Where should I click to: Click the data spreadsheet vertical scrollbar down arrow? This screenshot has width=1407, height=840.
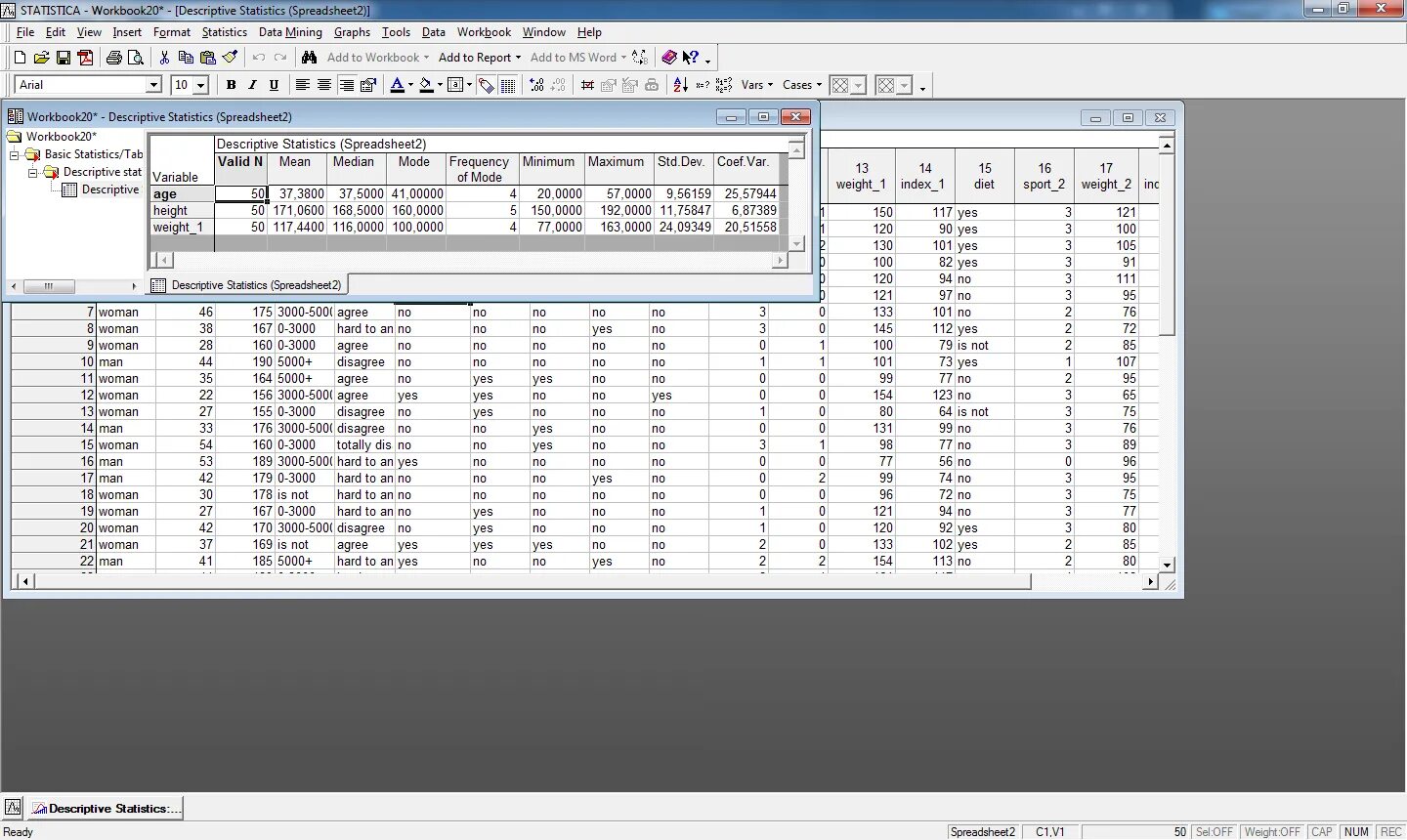pyautogui.click(x=1167, y=565)
